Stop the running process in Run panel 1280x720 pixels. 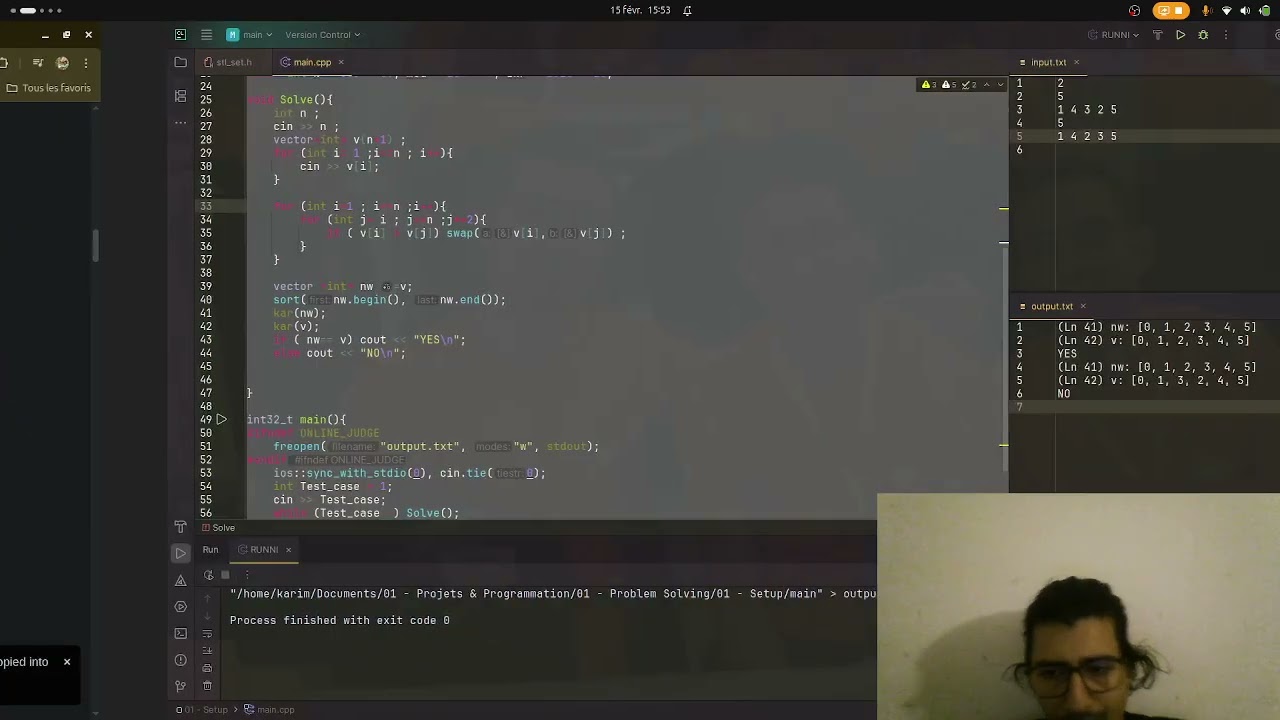pos(225,575)
